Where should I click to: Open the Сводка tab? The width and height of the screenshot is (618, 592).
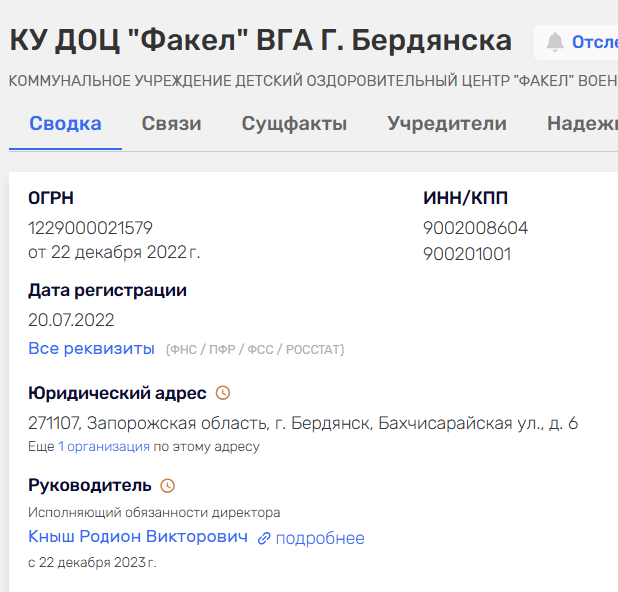[x=65, y=124]
